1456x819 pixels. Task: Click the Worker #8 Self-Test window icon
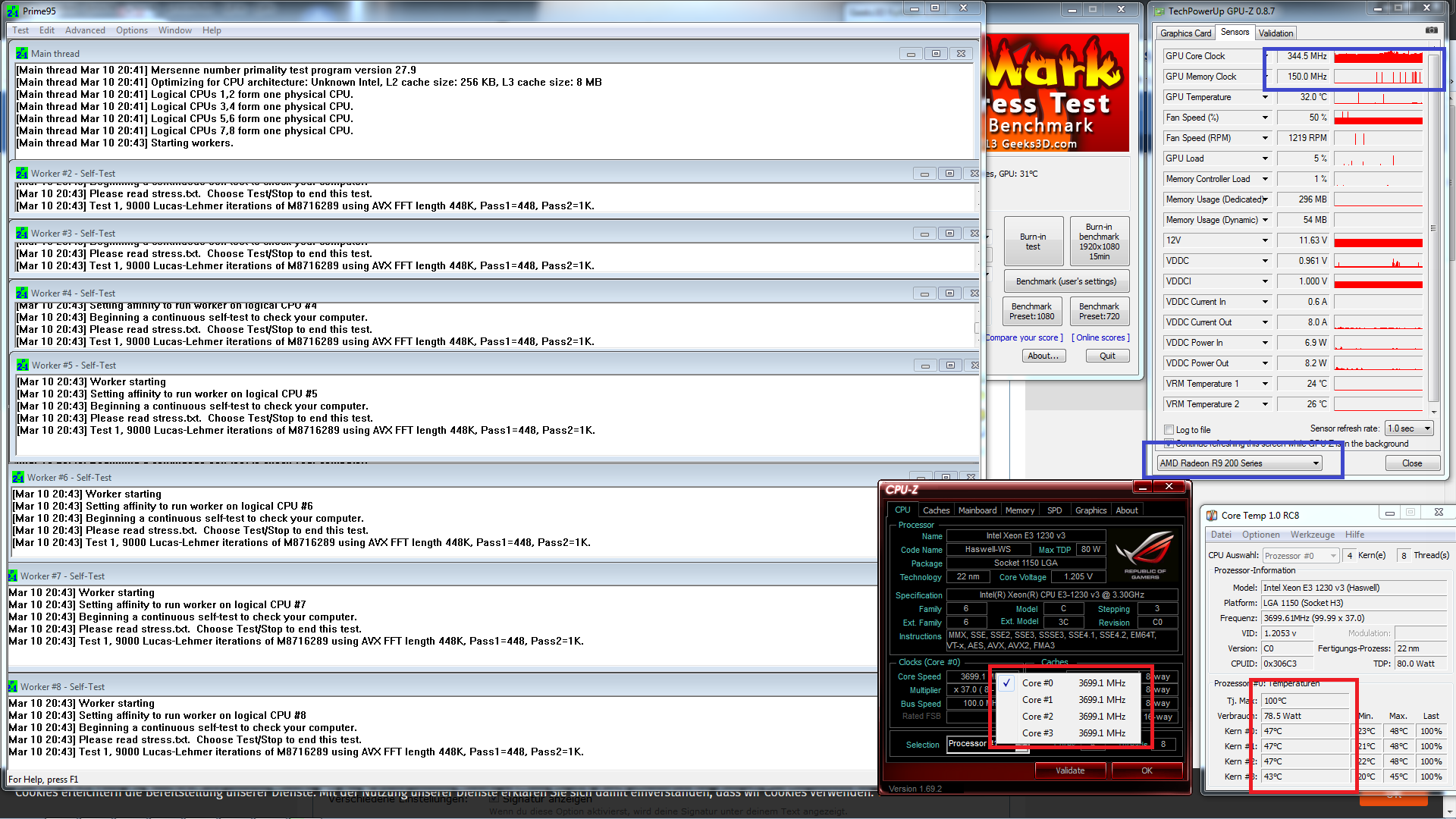[13, 687]
